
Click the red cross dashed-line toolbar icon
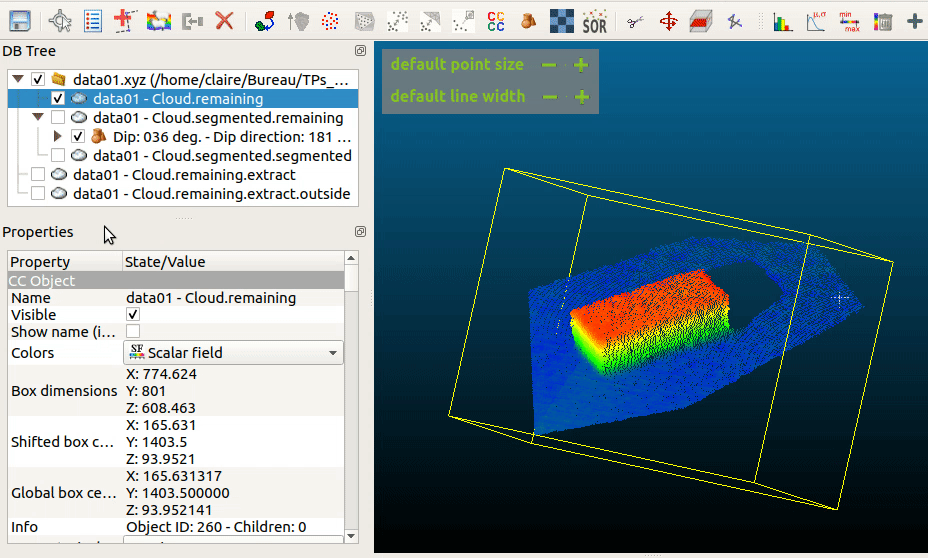coord(125,21)
